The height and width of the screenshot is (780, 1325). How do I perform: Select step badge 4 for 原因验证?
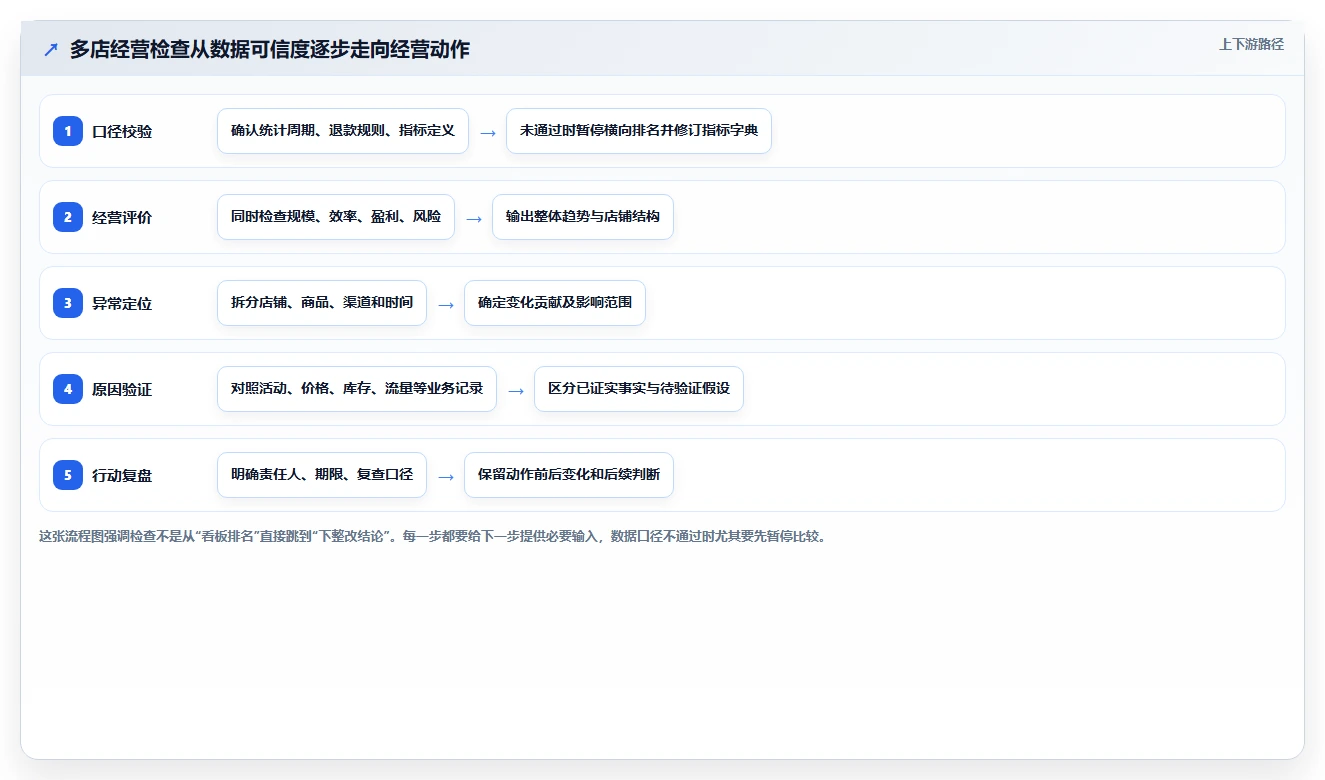tap(68, 389)
